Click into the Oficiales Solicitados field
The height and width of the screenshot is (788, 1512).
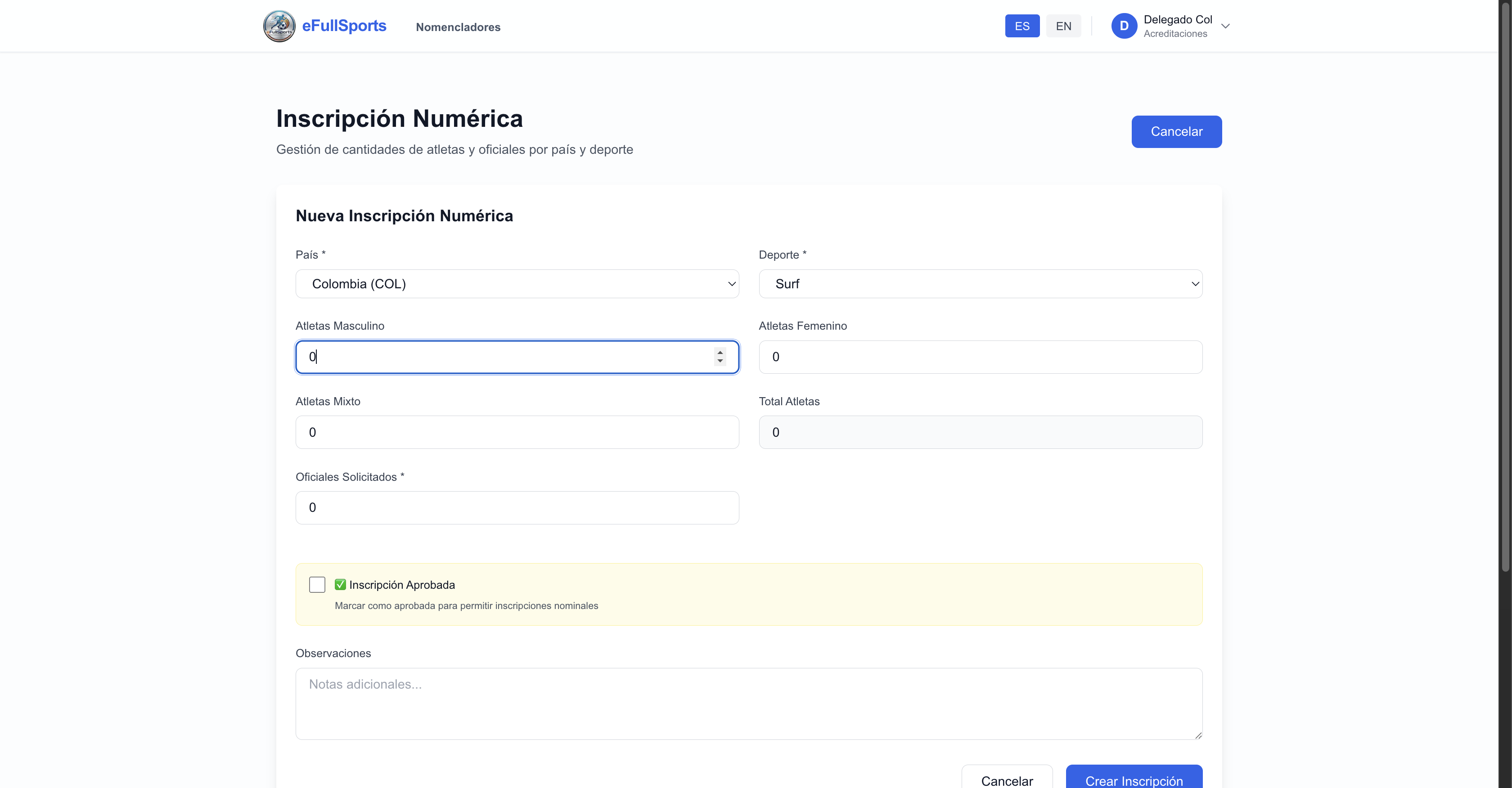tap(517, 507)
